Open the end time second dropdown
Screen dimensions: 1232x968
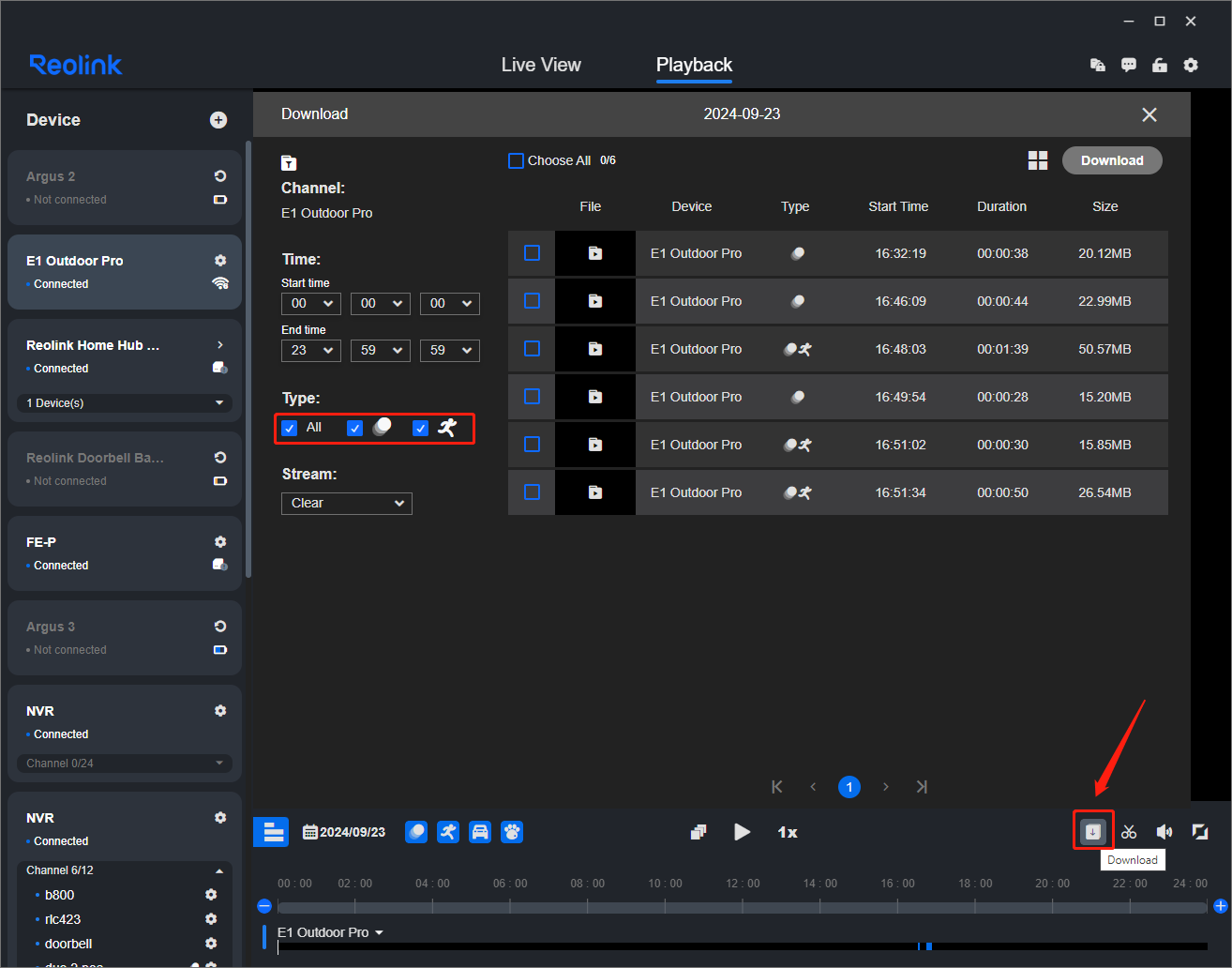450,350
